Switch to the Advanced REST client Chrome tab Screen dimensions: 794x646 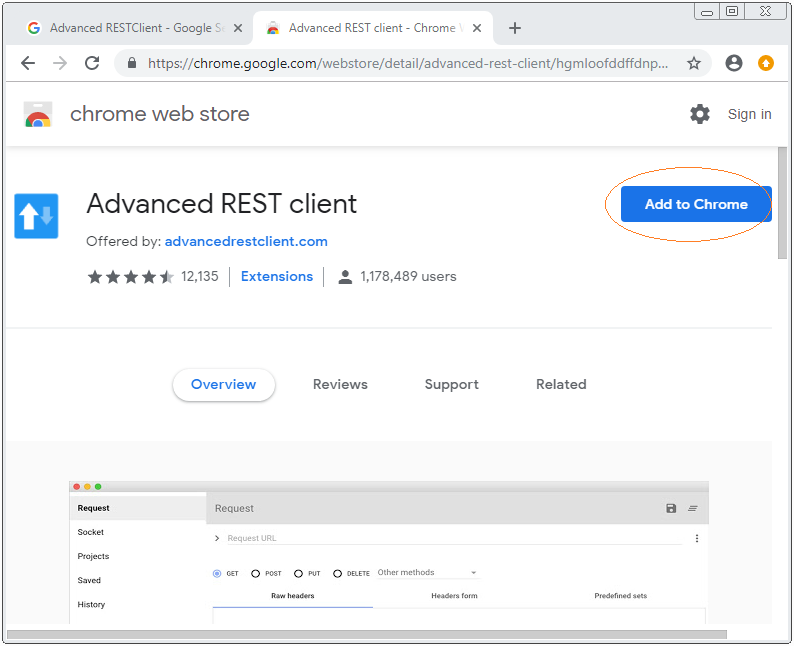374,28
